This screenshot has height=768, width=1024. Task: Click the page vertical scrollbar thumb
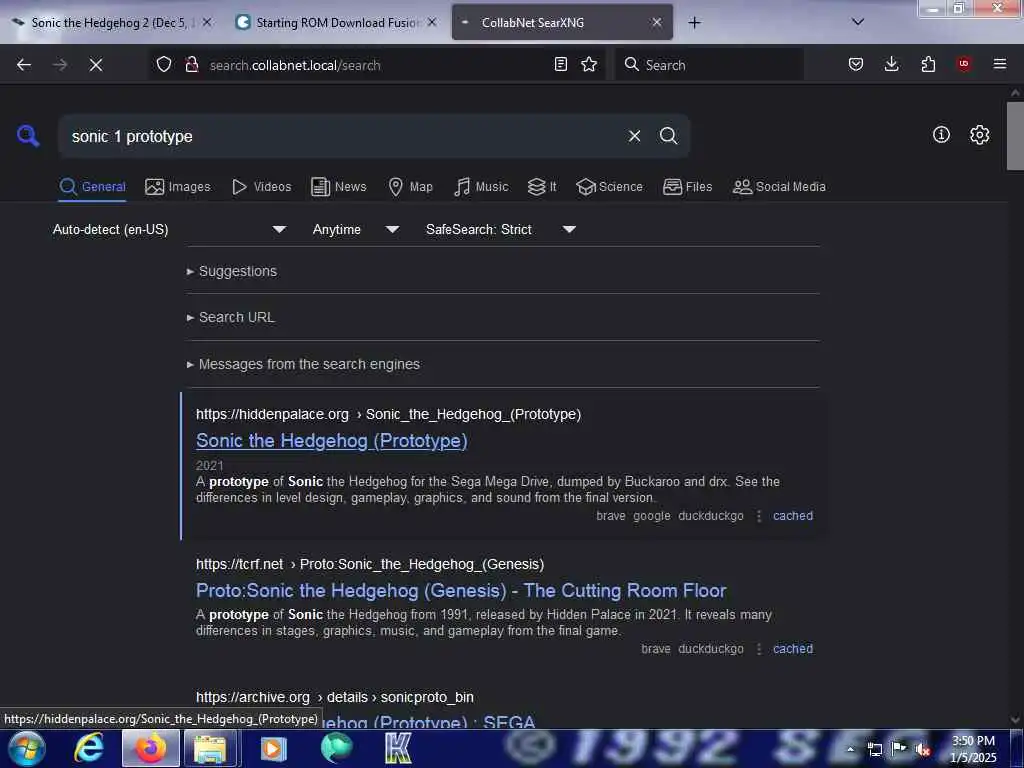pos(1015,136)
